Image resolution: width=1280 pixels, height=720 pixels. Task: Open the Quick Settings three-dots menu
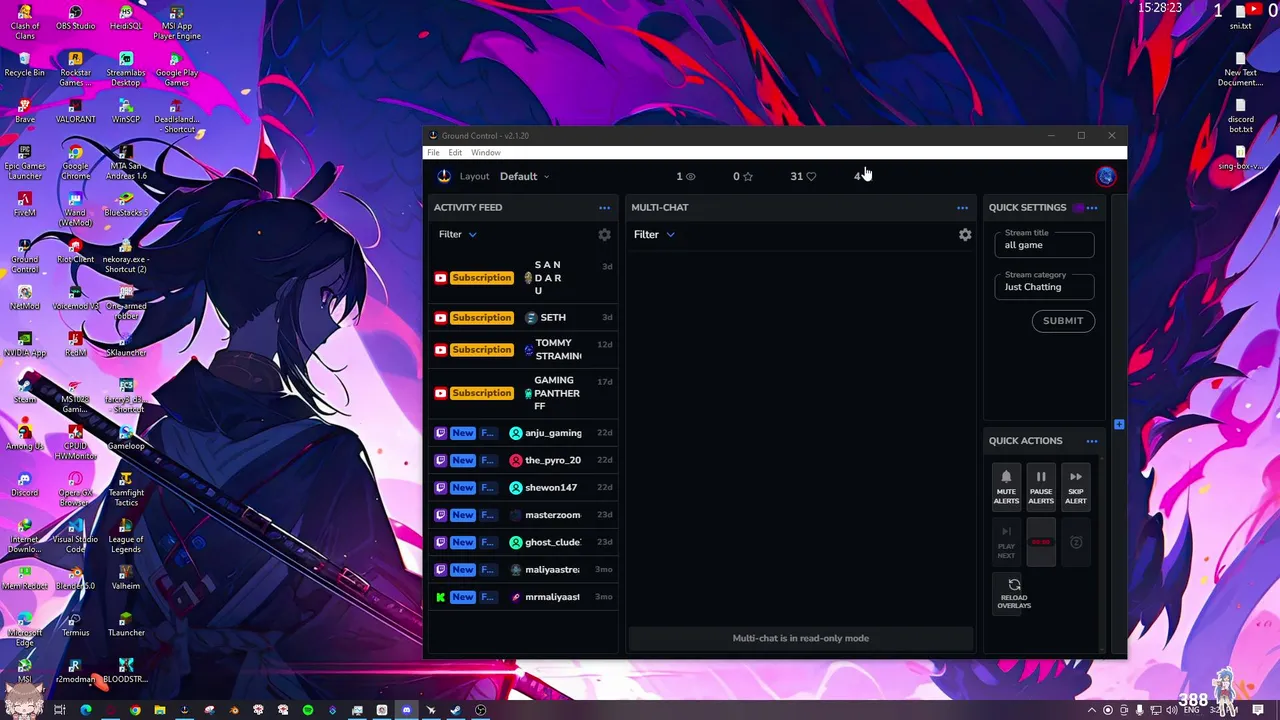pyautogui.click(x=1092, y=208)
